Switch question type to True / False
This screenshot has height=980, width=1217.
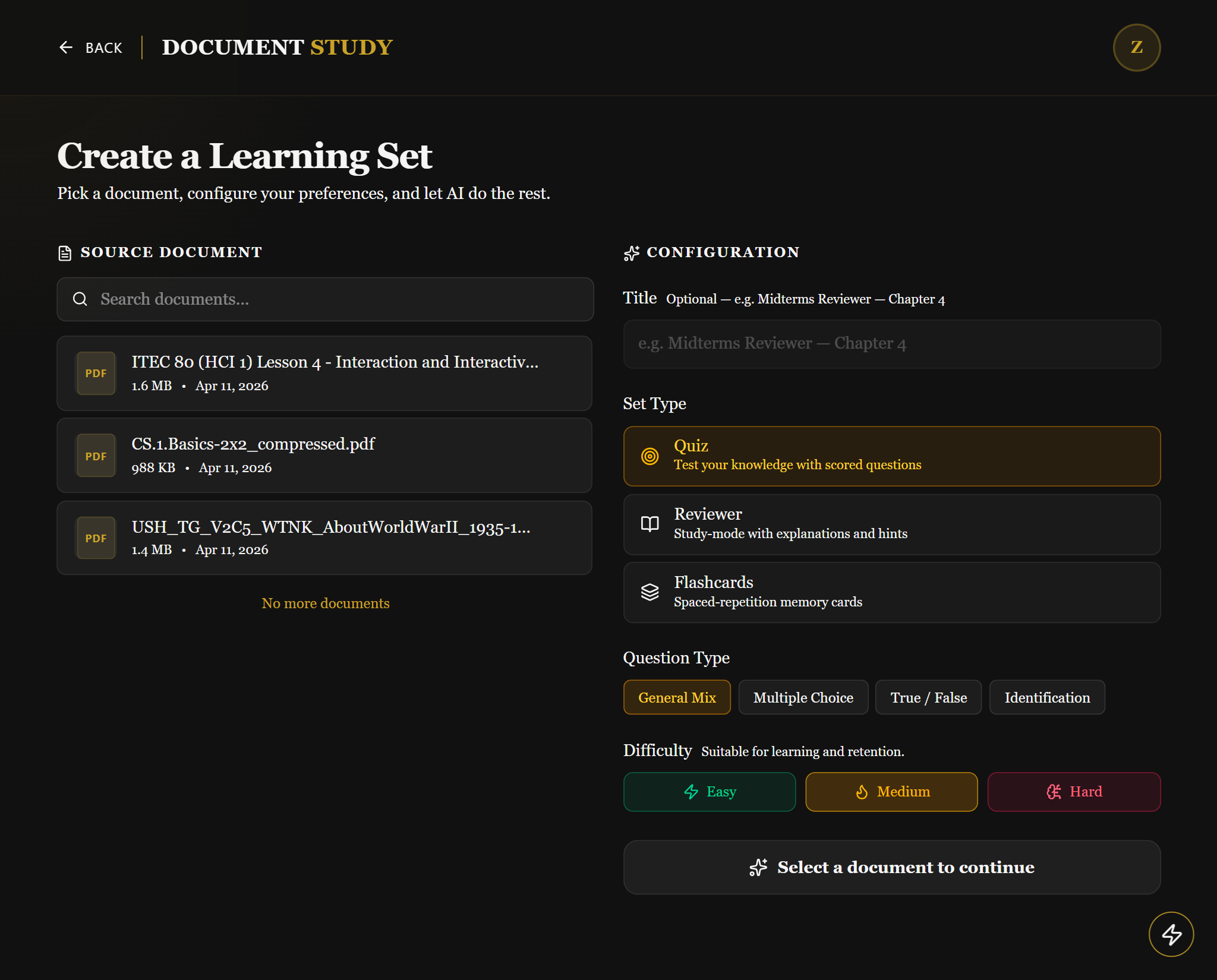point(928,698)
